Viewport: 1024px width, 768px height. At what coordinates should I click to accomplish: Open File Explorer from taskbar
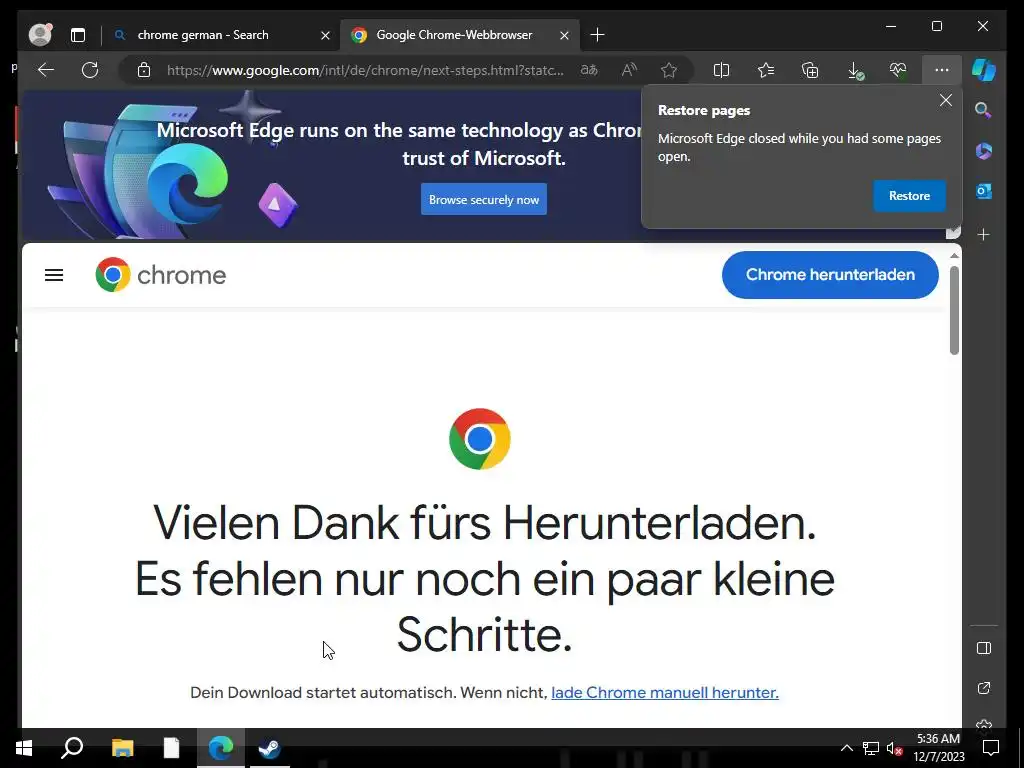point(122,748)
